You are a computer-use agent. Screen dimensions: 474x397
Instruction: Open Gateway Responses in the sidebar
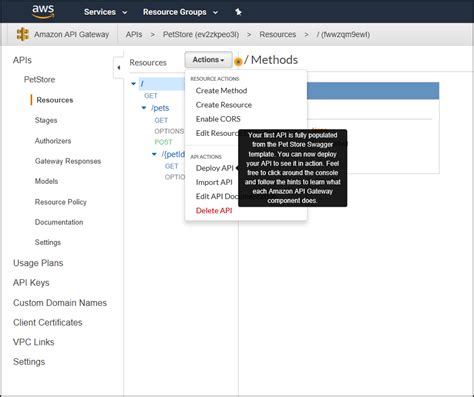click(68, 161)
